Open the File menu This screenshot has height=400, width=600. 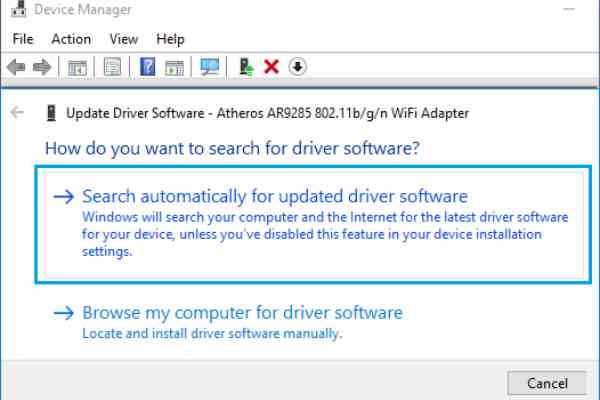[23, 39]
